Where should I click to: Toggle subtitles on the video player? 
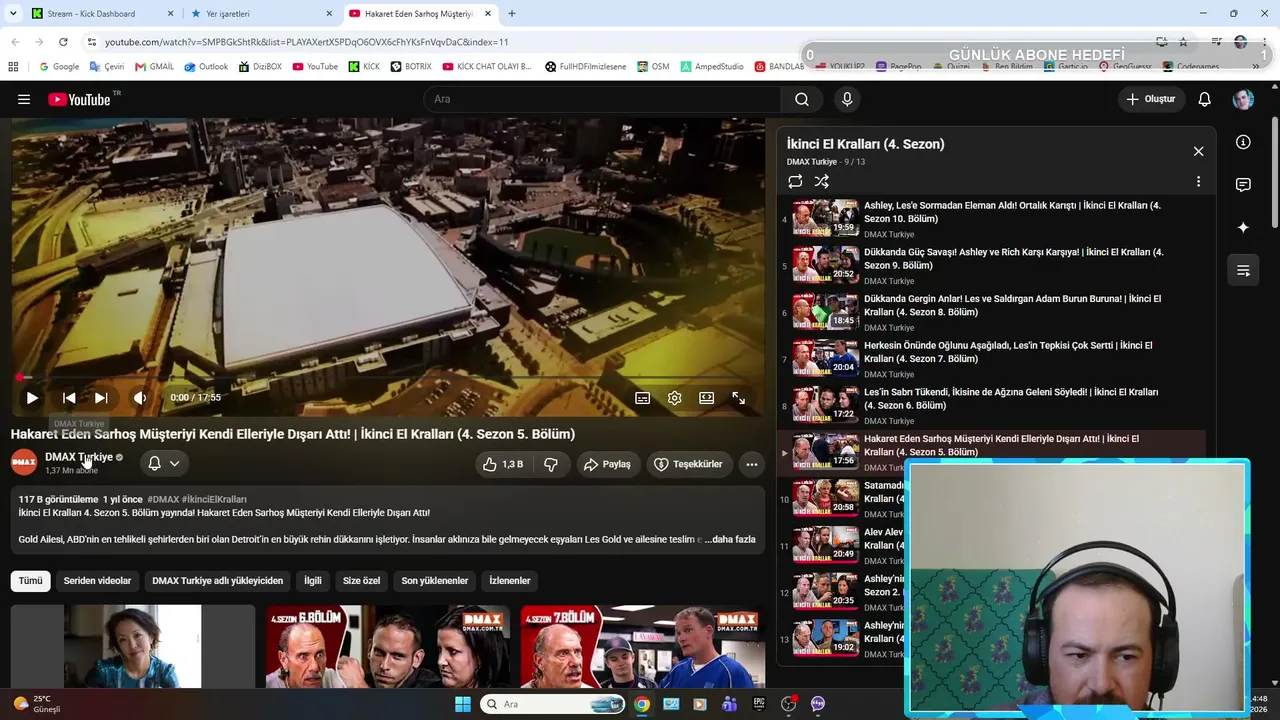tap(642, 398)
